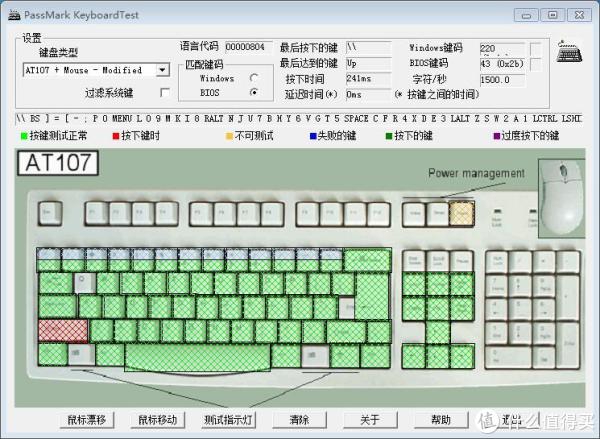The height and width of the screenshot is (439, 600).
Task: Click the right arrow key
Action: coord(462,357)
